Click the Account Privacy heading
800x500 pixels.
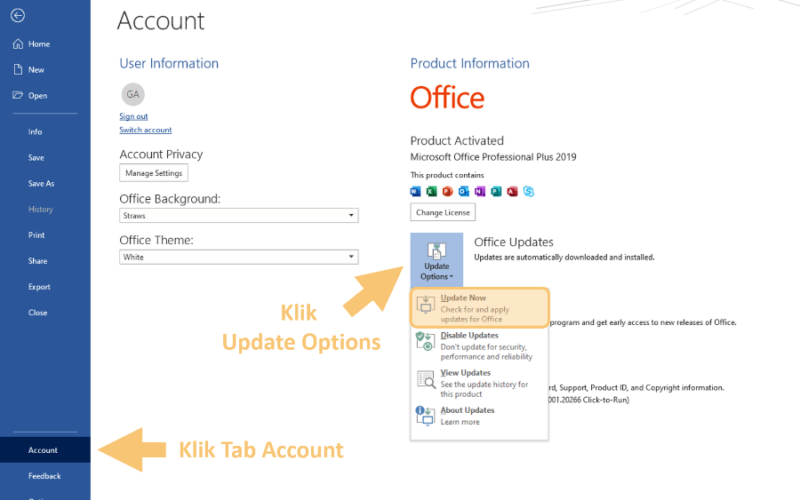(161, 154)
